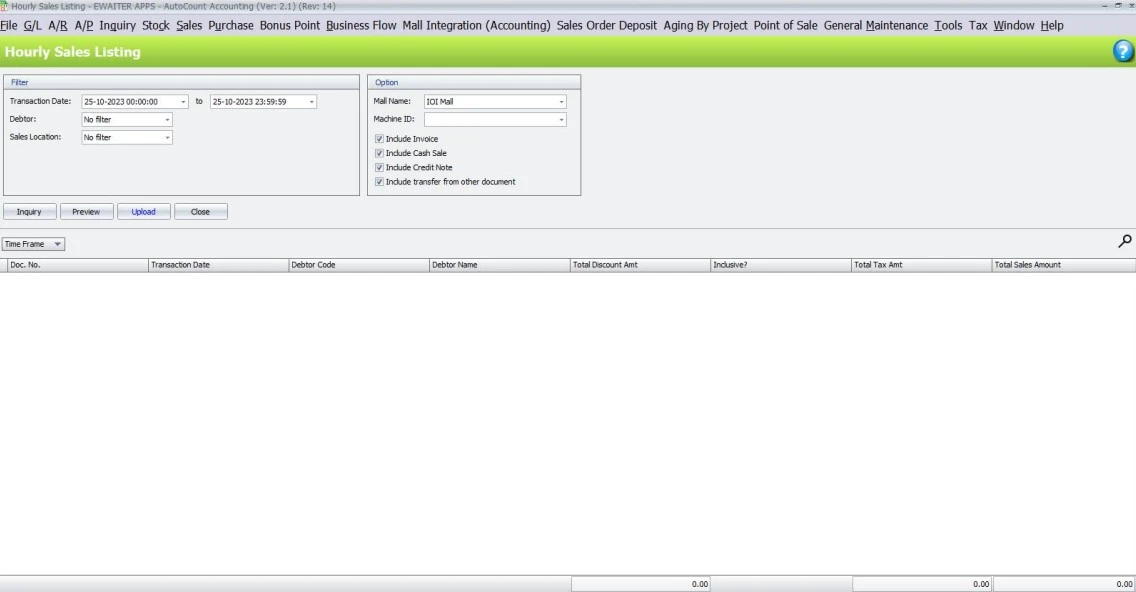Click the Transaction Date start field

(x=128, y=102)
